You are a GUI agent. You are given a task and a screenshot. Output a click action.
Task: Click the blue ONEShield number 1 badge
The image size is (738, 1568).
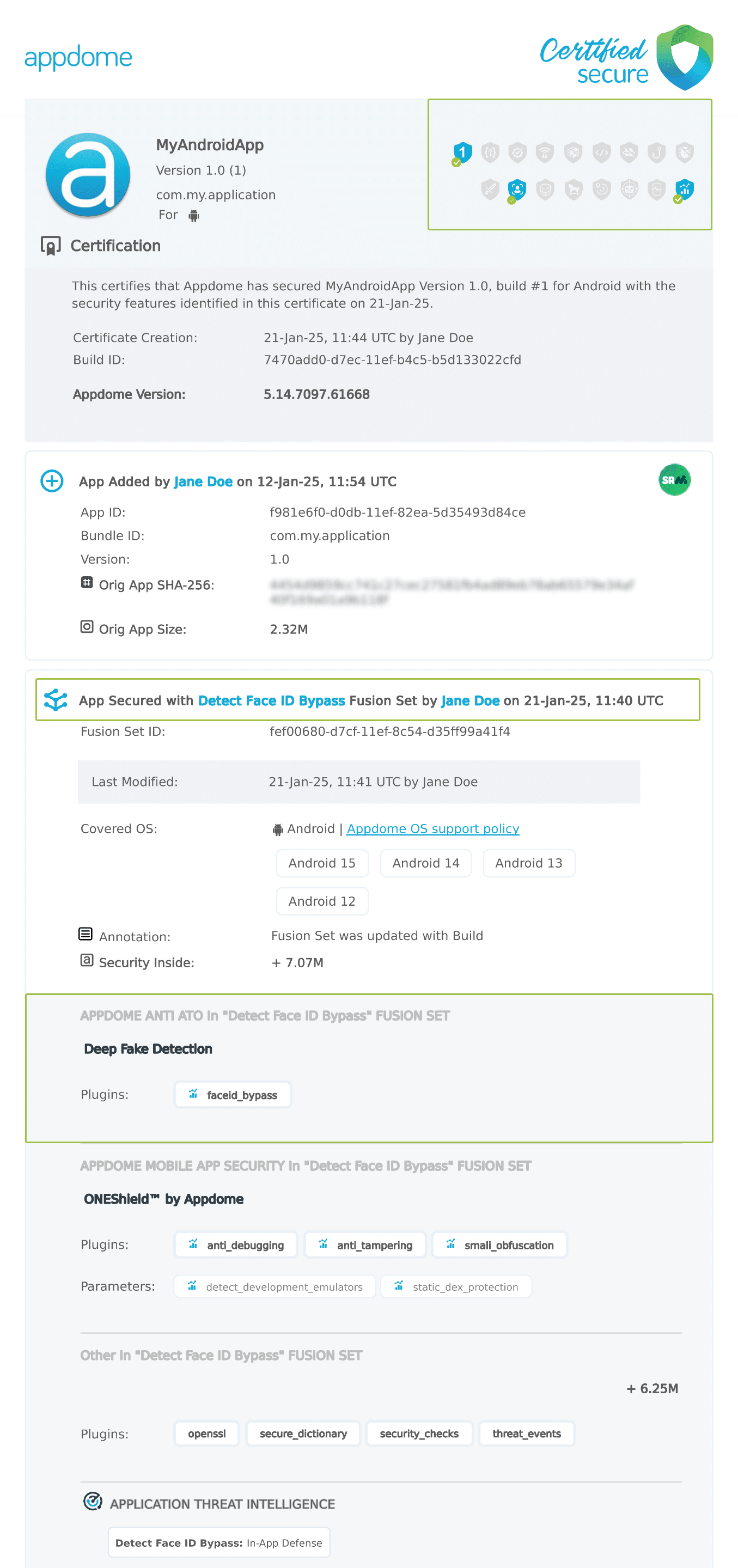pos(462,151)
